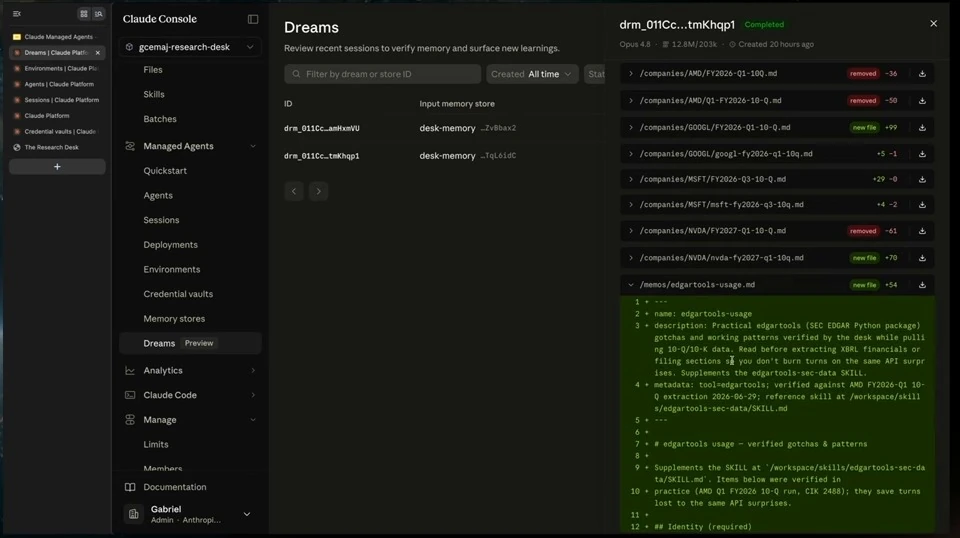Download /companies/MSFT/msft-fy2026-q3-10q.md file
Viewport: 960px width, 538px height.
point(922,204)
